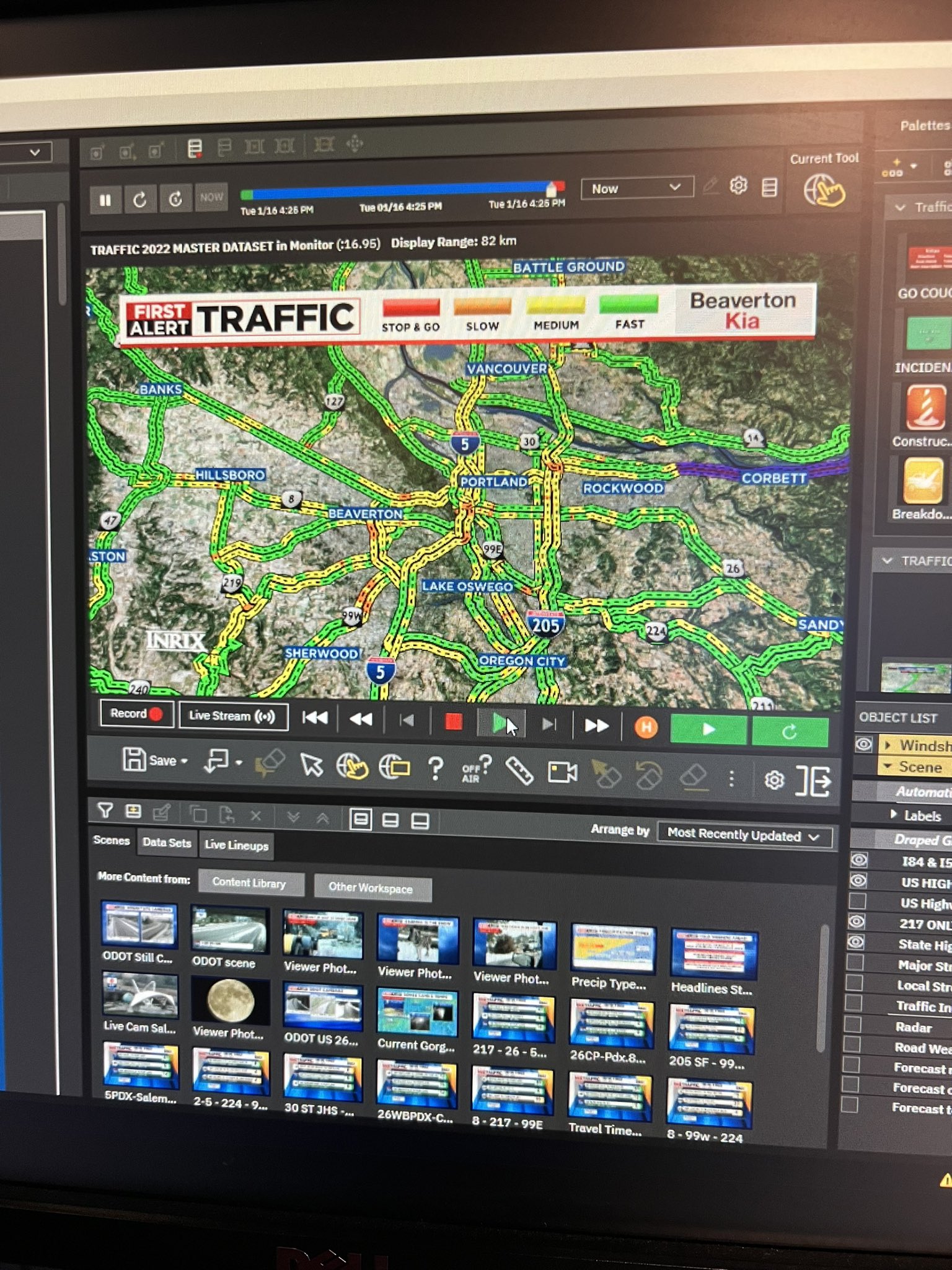Select the Breakdo... incident icon
952x1270 pixels.
923,481
